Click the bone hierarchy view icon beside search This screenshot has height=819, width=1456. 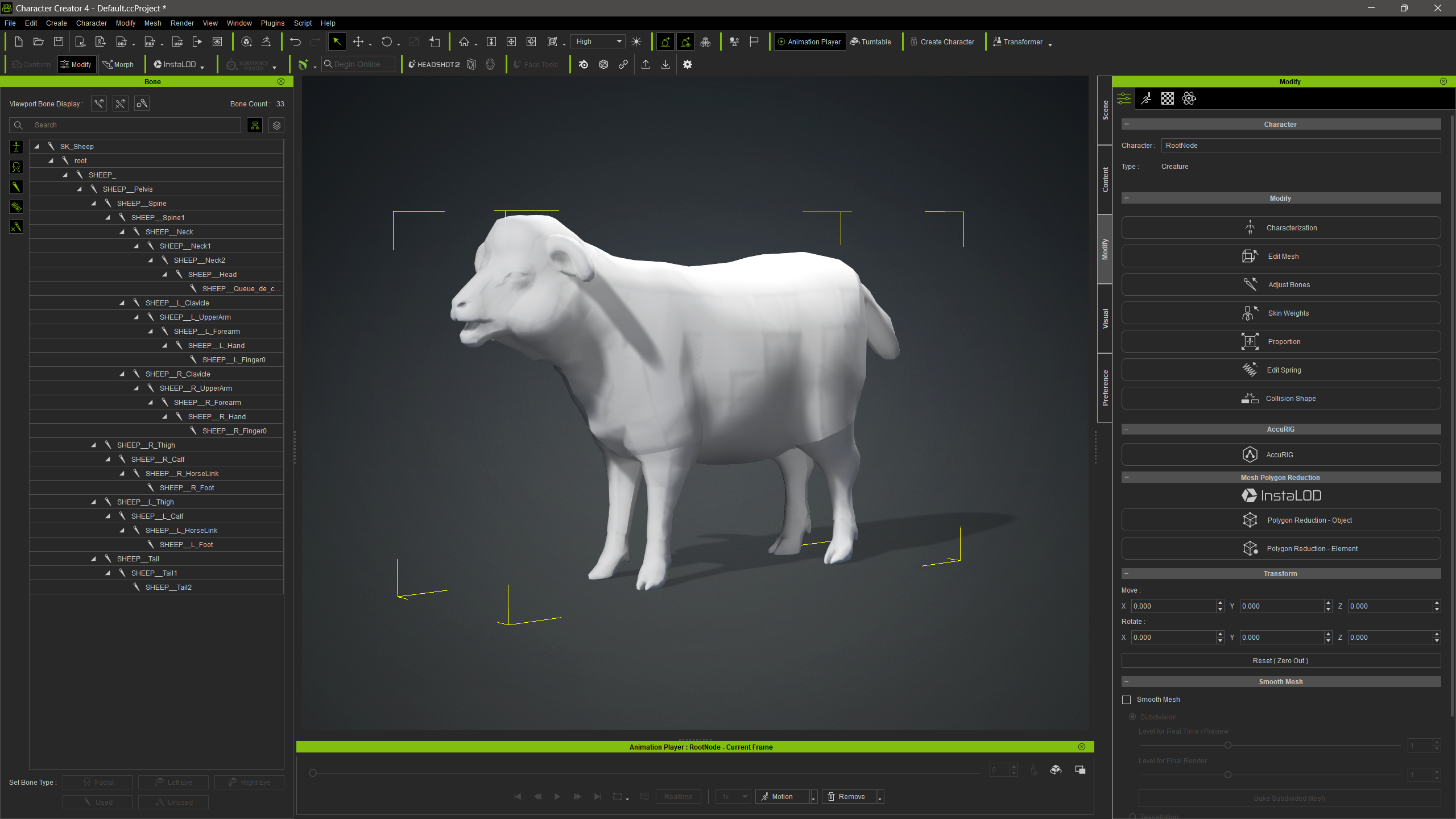pos(255,125)
